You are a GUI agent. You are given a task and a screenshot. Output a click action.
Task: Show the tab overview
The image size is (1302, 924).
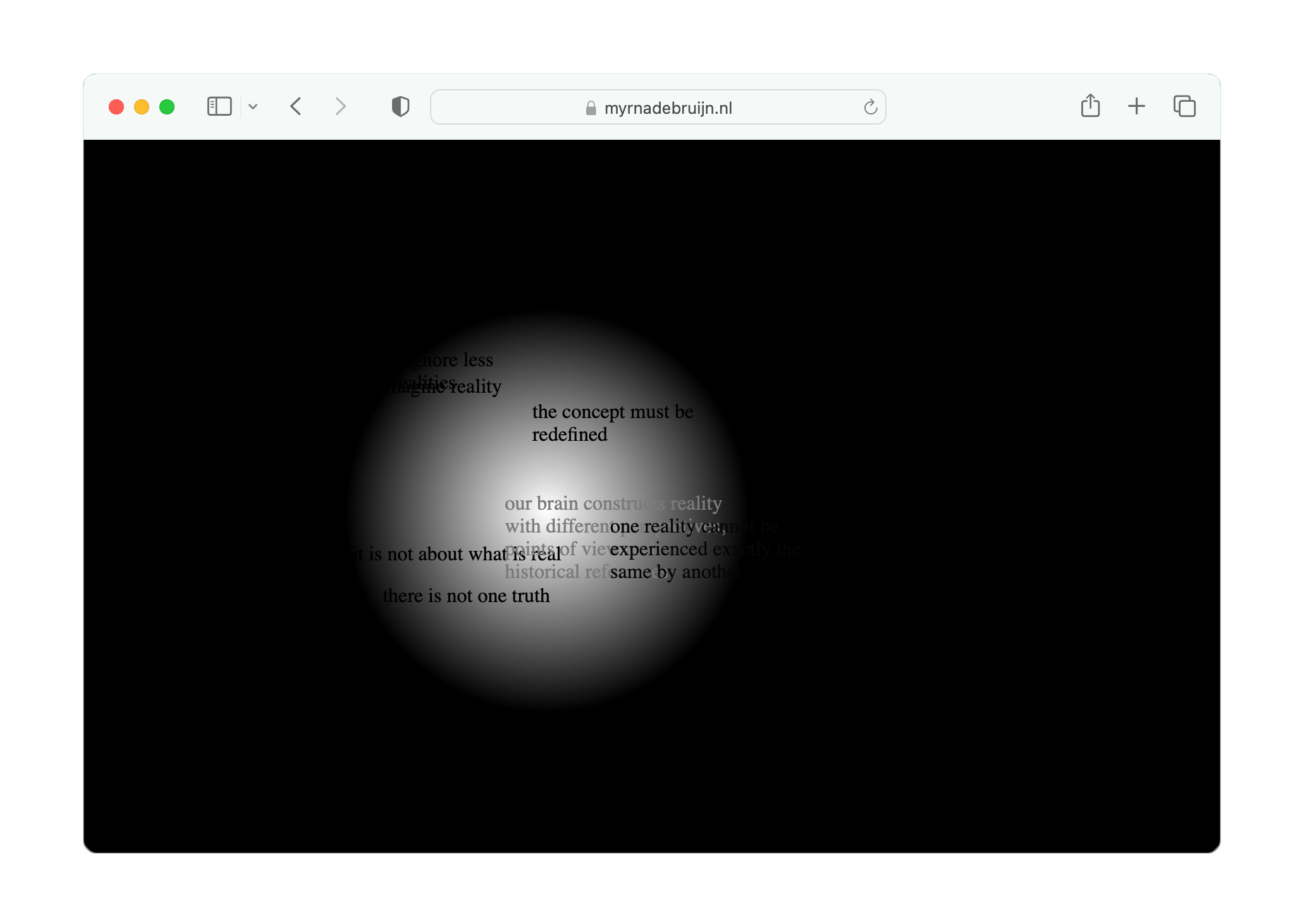click(x=1184, y=106)
